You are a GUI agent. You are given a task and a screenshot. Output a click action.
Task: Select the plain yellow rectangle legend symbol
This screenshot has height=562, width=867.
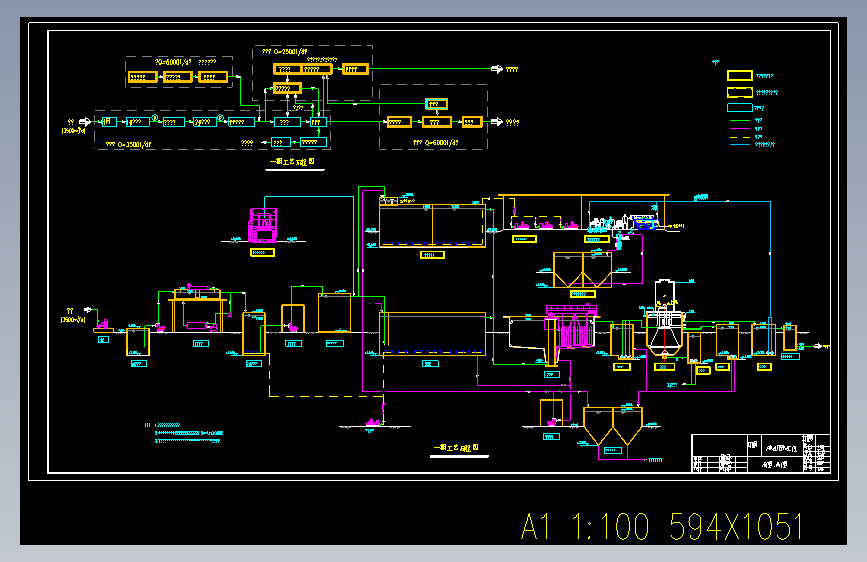739,76
